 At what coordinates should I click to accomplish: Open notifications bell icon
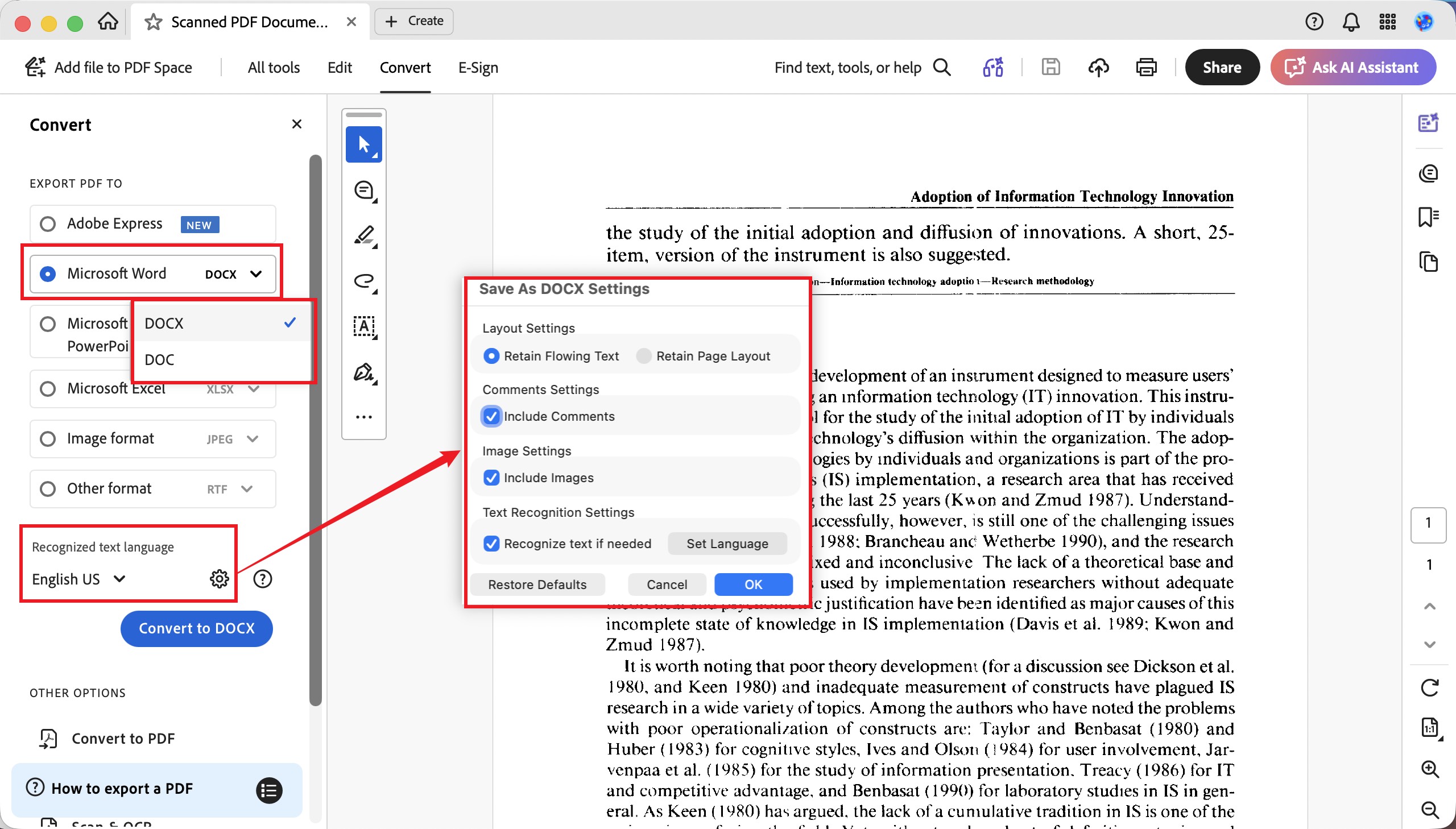point(1351,22)
